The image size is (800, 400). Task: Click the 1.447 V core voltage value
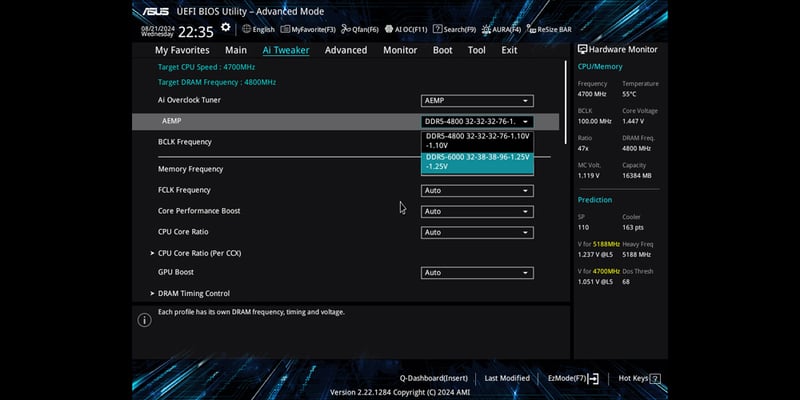point(633,121)
